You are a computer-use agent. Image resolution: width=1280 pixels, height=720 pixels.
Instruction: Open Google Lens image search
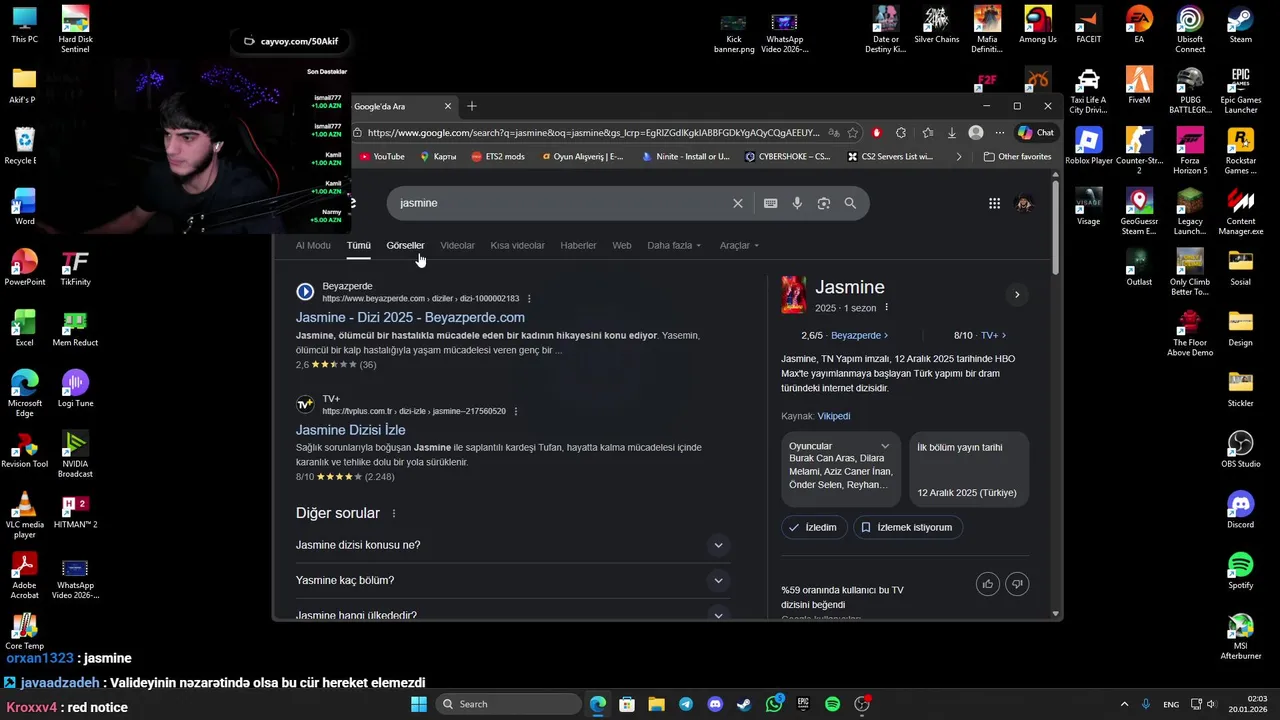[824, 203]
